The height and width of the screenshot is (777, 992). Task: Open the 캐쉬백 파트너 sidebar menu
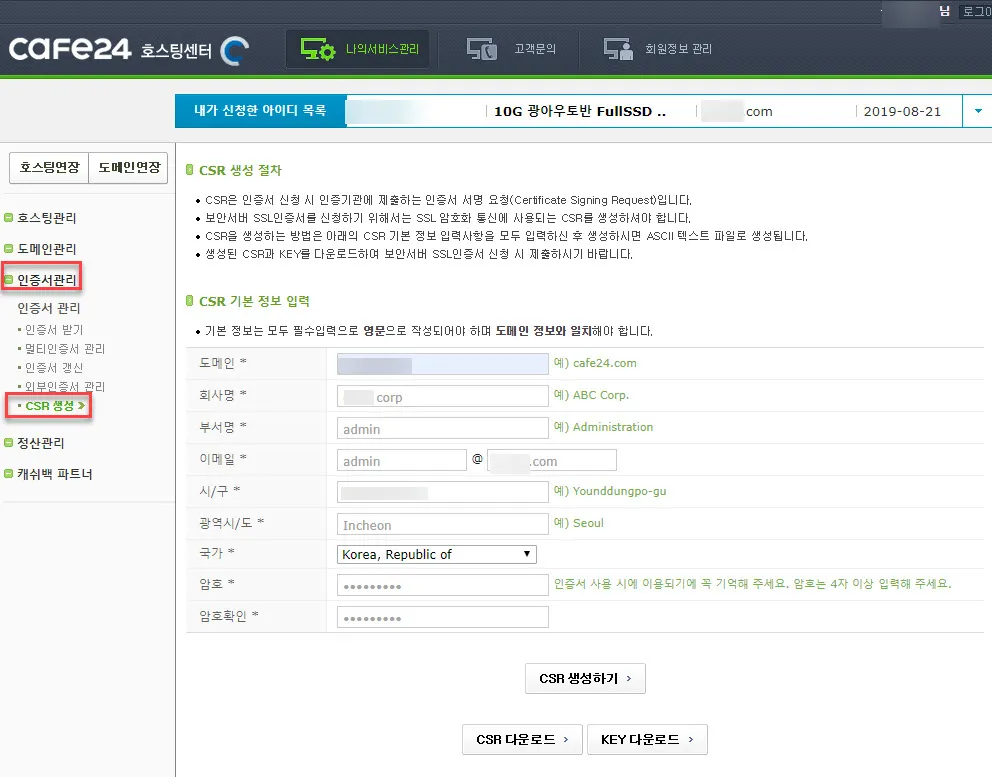pos(54,474)
